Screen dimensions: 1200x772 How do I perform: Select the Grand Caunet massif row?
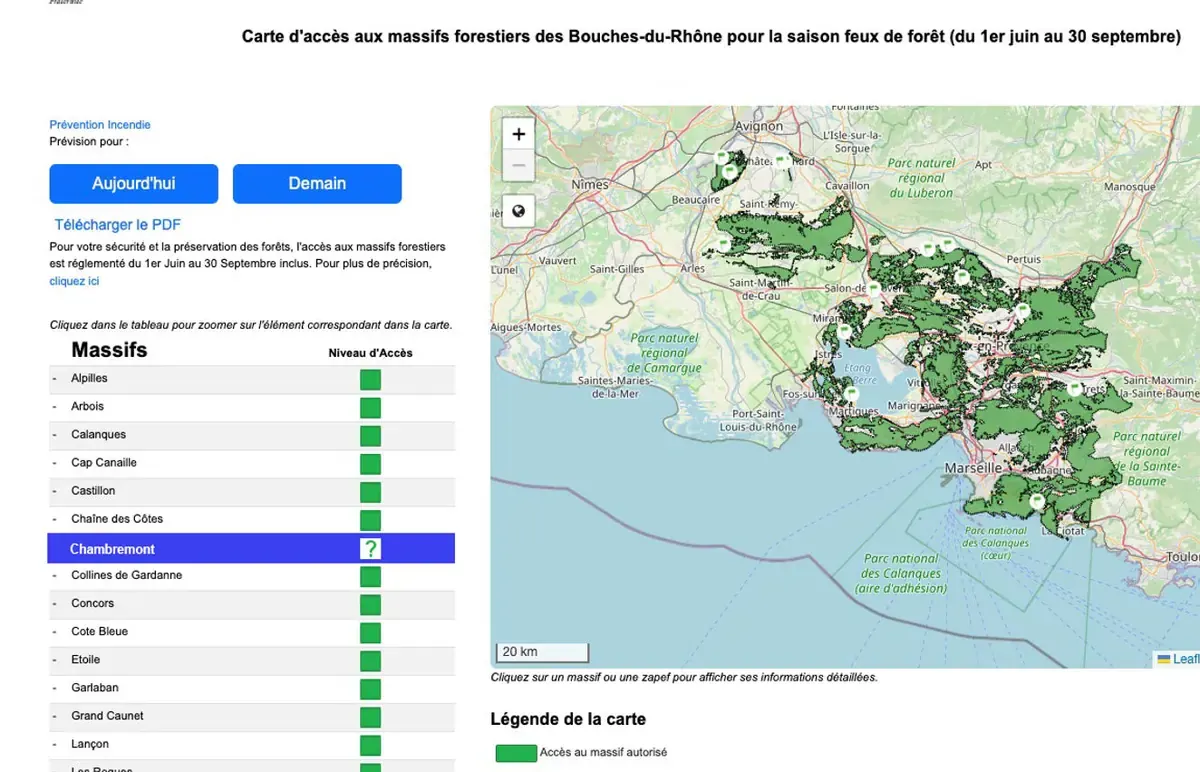click(x=251, y=716)
